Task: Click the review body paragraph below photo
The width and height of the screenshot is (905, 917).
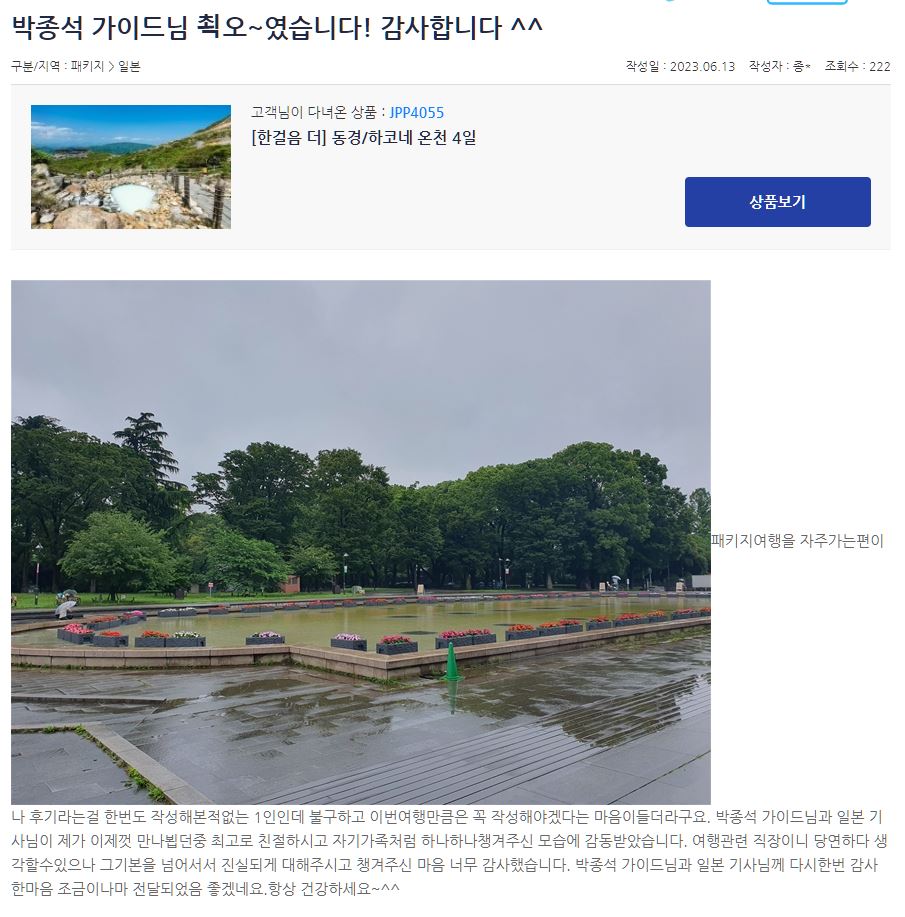Action: coord(449,853)
